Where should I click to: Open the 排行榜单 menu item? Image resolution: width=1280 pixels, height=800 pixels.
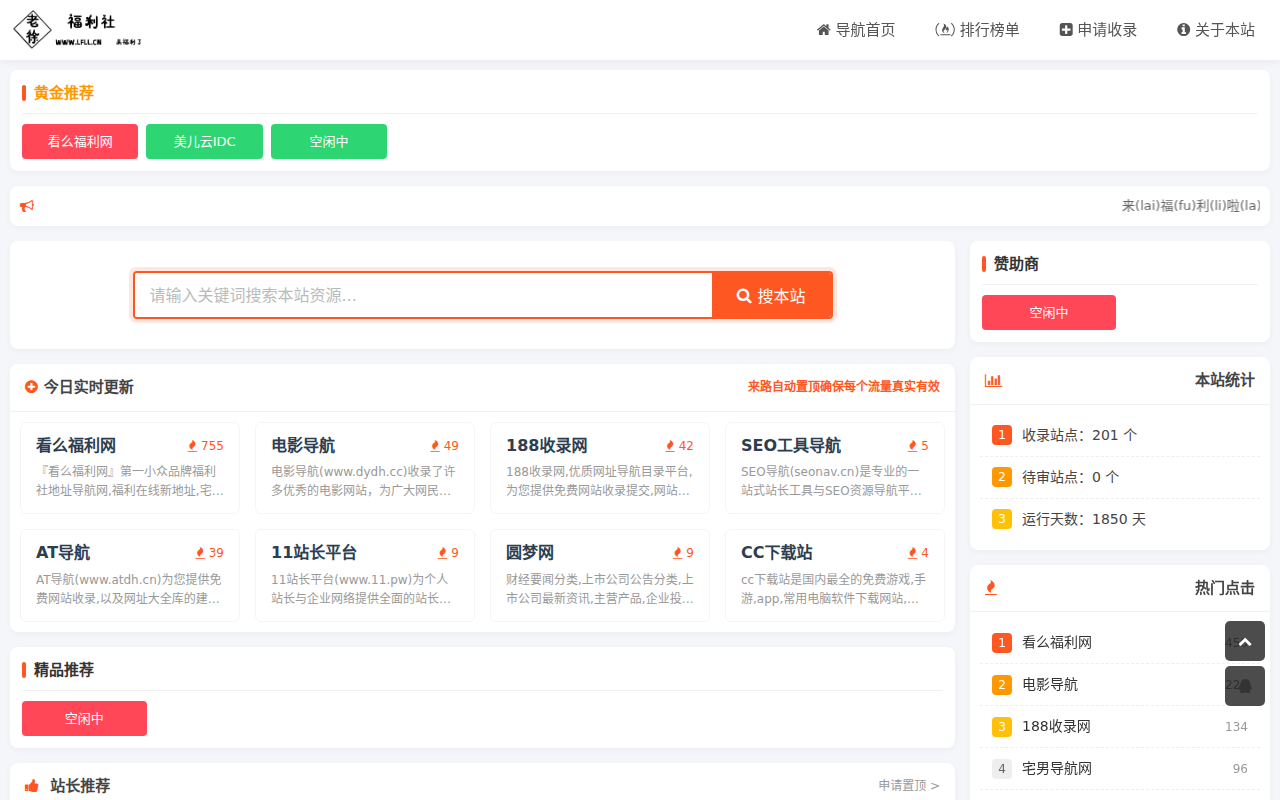(x=977, y=30)
